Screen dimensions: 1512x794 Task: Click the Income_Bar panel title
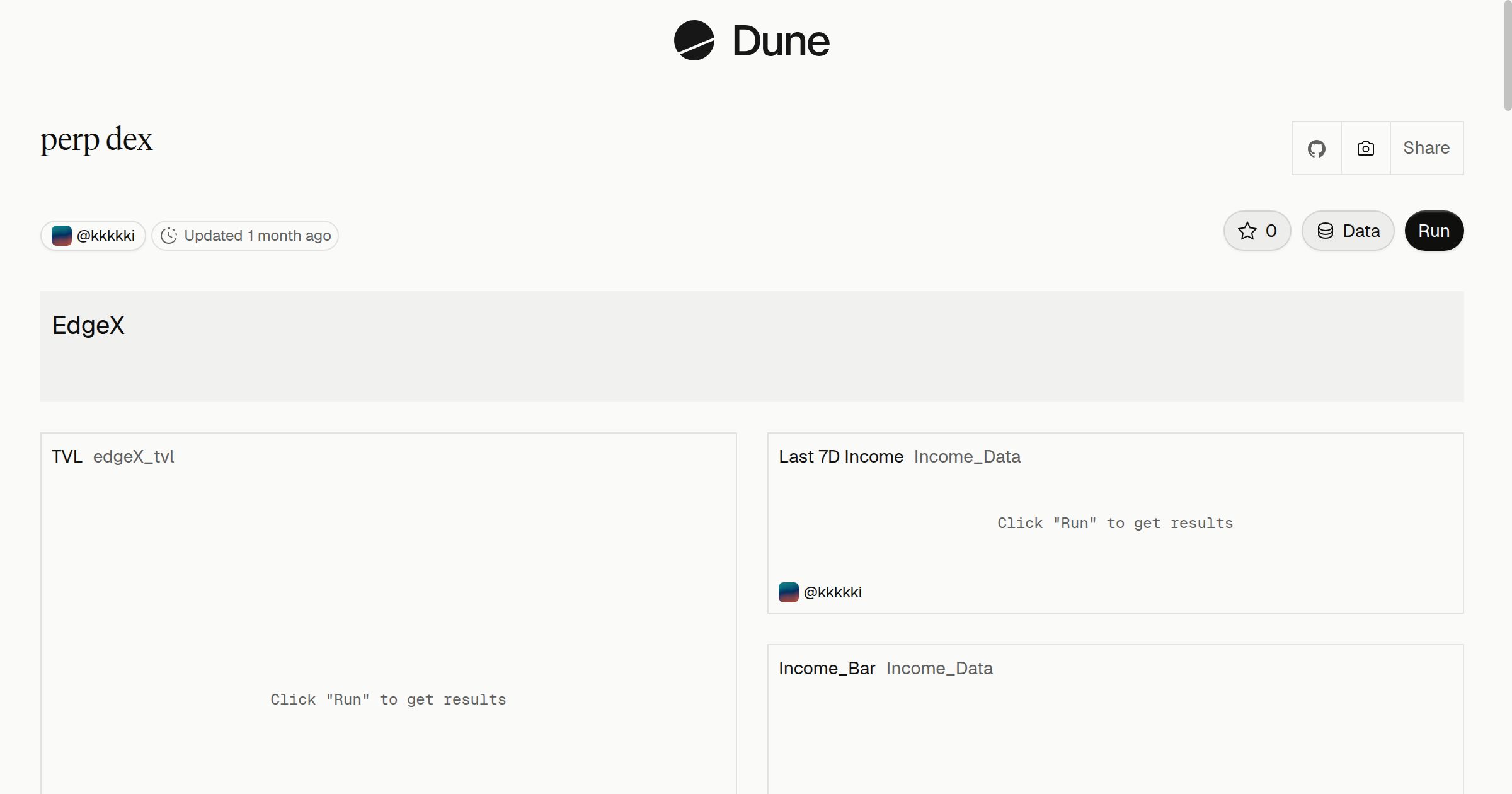coord(827,668)
